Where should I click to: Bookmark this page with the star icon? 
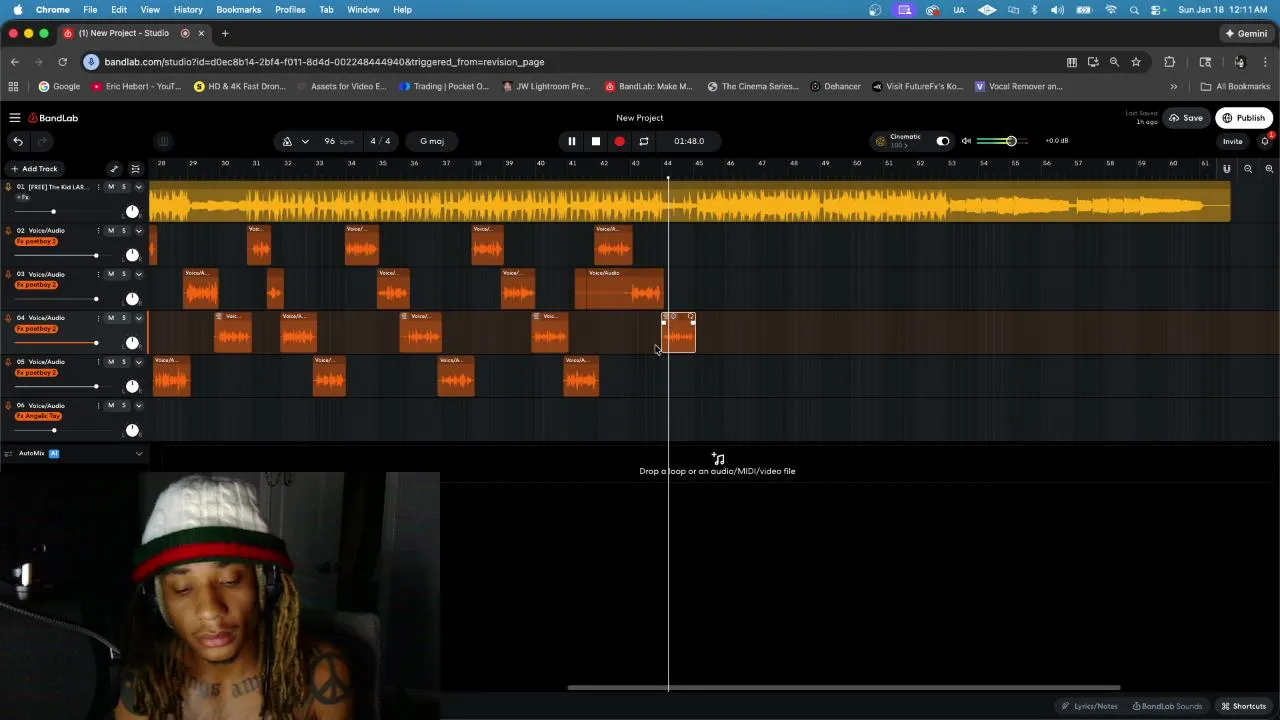click(1136, 62)
